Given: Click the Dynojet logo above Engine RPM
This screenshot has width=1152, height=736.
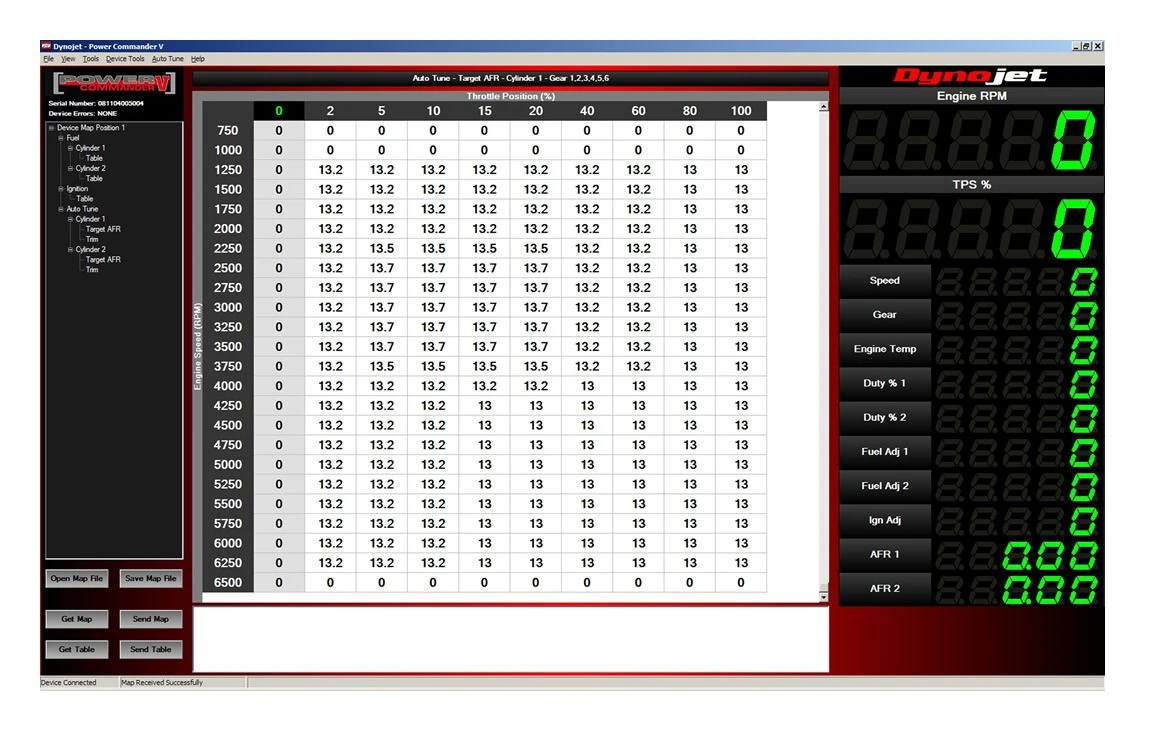Looking at the screenshot, I should pyautogui.click(x=970, y=77).
